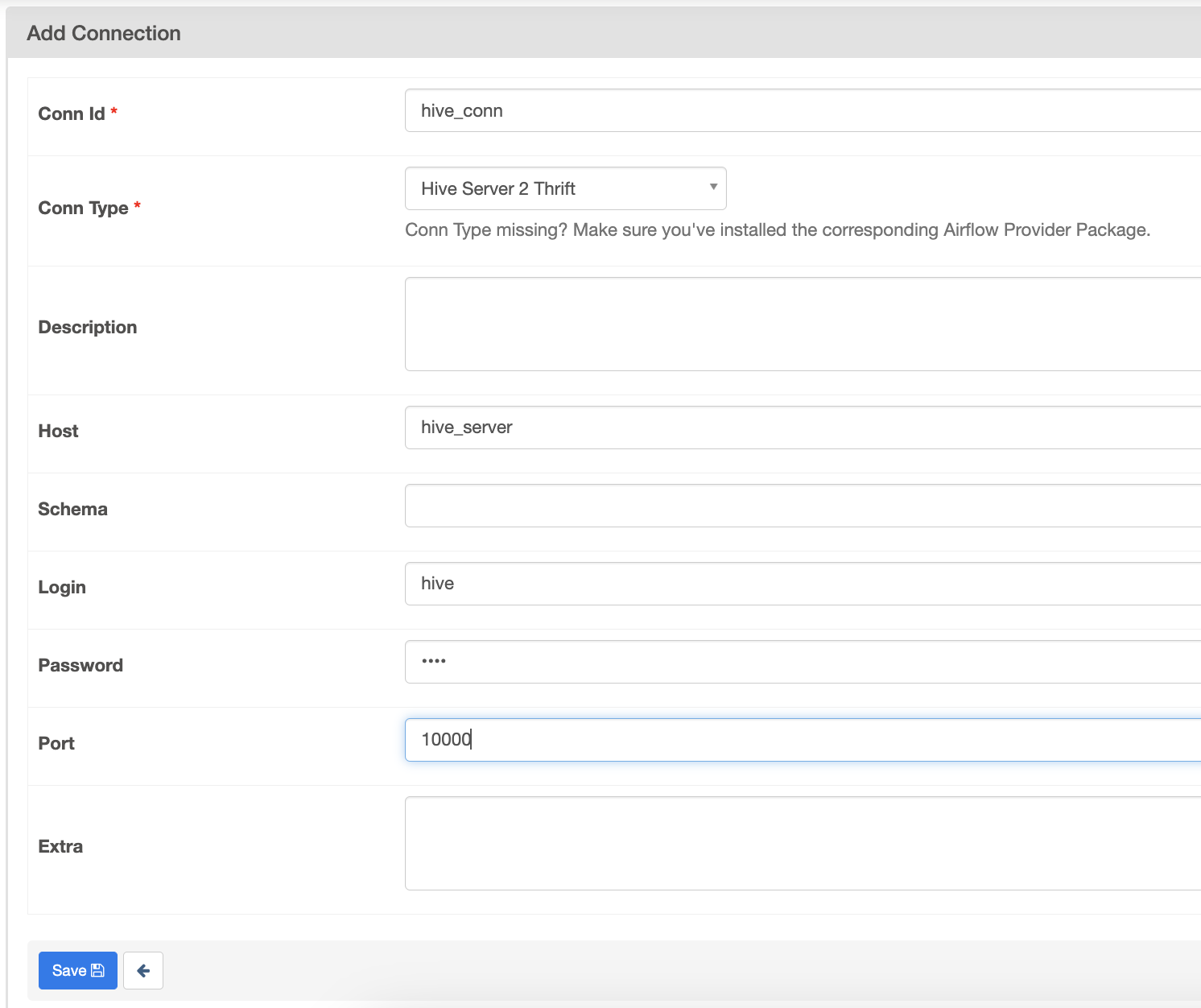Click the Port field showing 10000
Image resolution: width=1201 pixels, height=1008 pixels.
click(803, 740)
